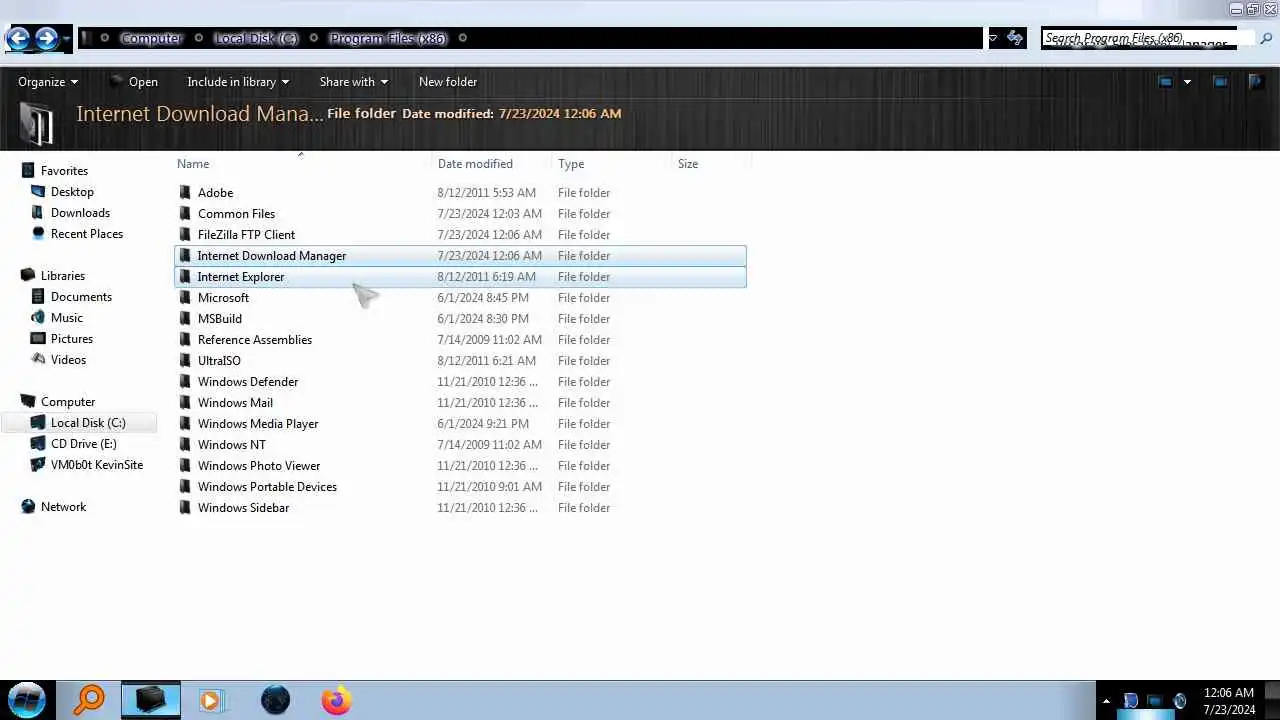Expand the Include in library menu
This screenshot has height=720, width=1280.
(238, 82)
